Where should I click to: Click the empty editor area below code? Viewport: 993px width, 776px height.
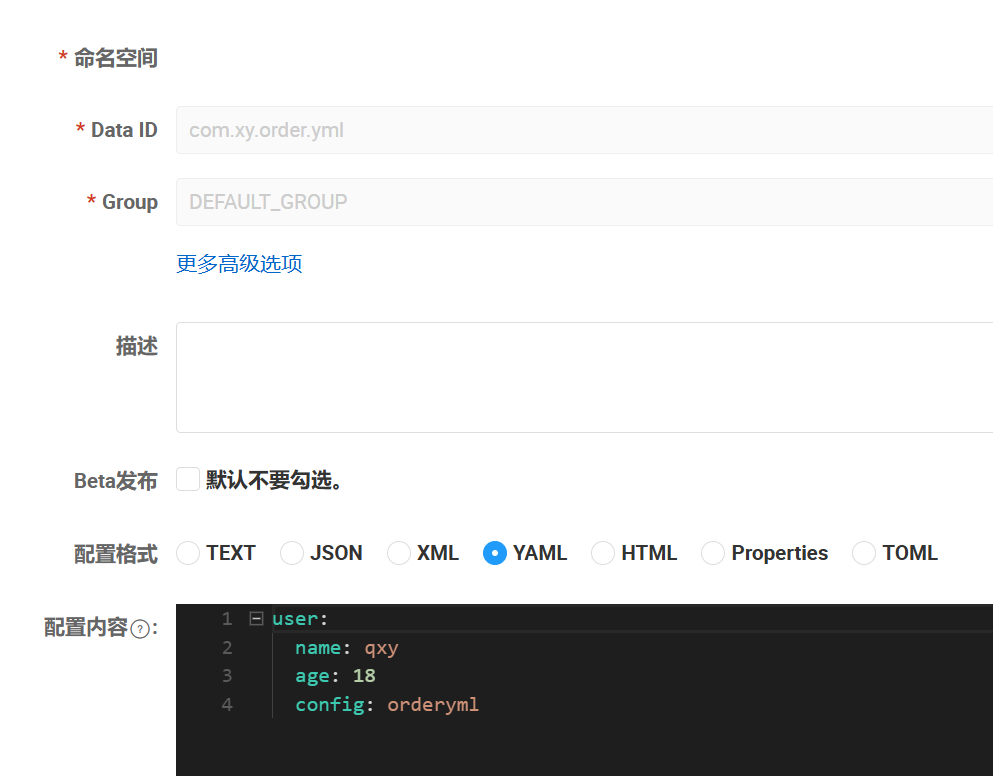pyautogui.click(x=585, y=747)
